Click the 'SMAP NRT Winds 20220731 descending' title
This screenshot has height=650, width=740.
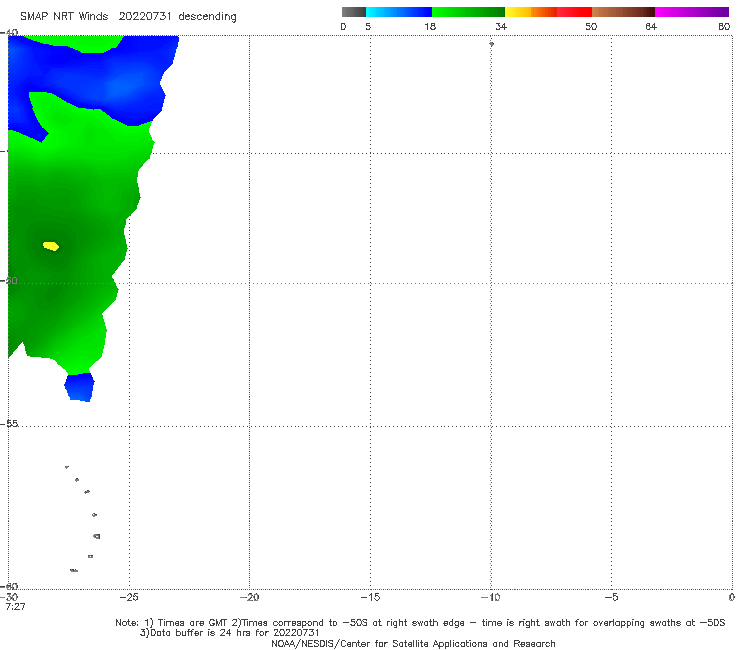coord(128,17)
